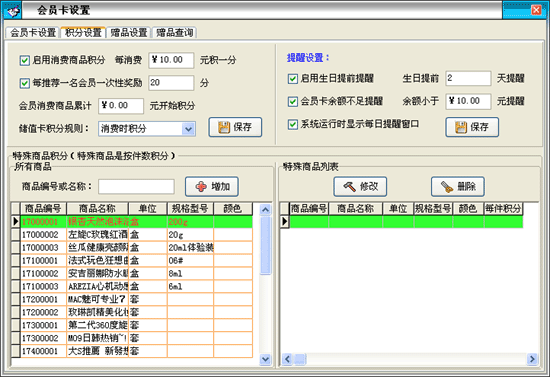Image resolution: width=550 pixels, height=377 pixels.
Task: Click 商品名称 column header in all products
Action: click(98, 209)
